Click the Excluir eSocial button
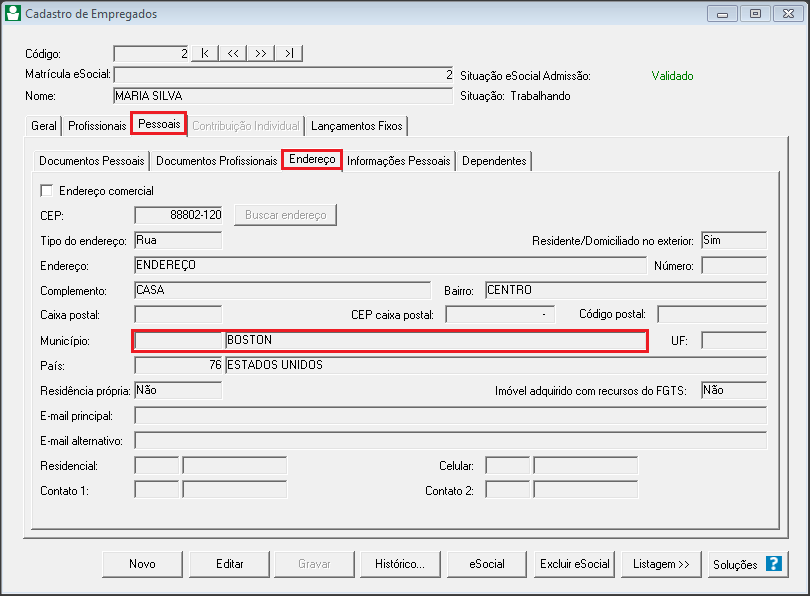 (575, 564)
